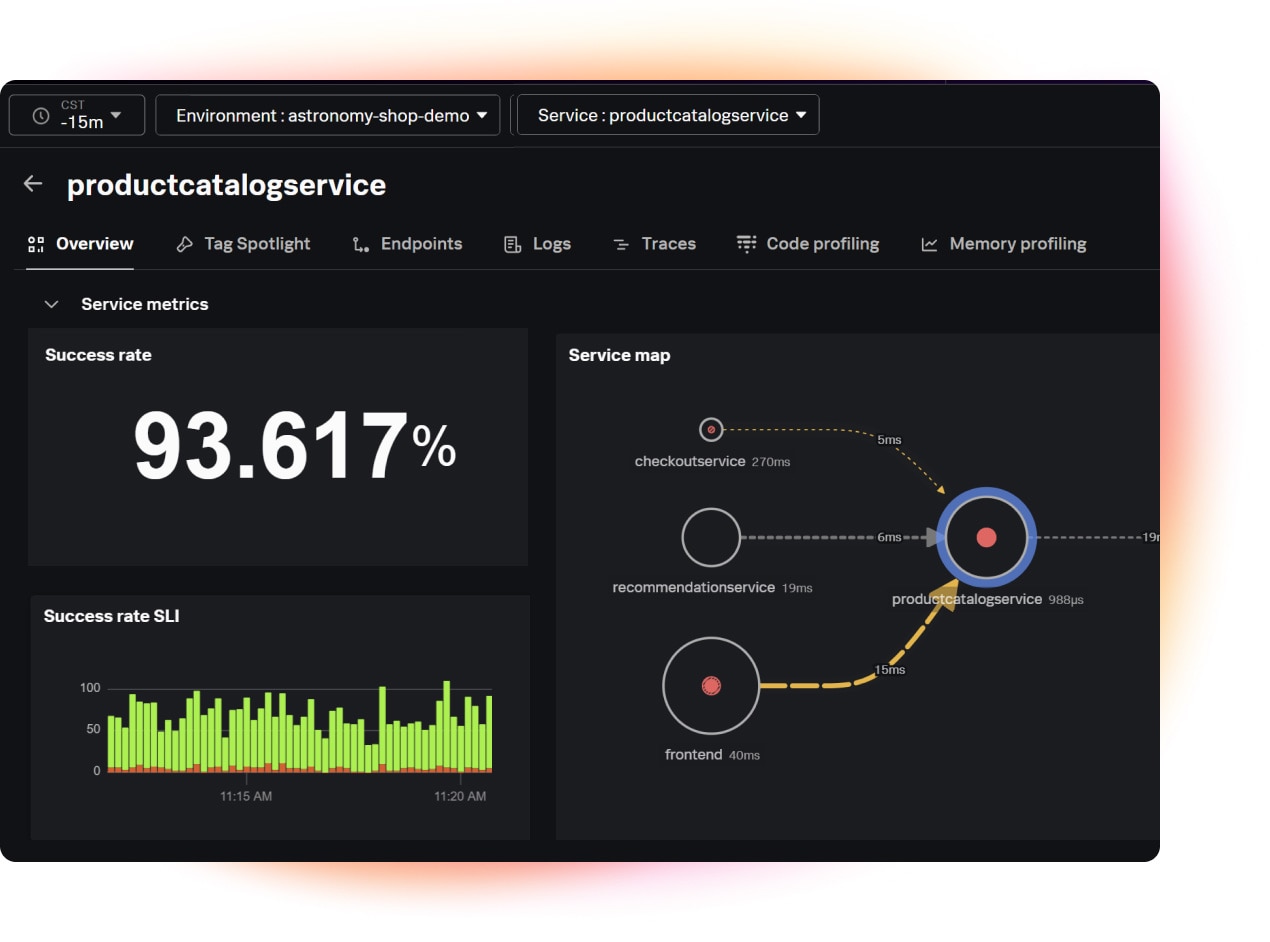
Task: Open the Environment astronomy-shop-demo dropdown
Action: click(328, 114)
